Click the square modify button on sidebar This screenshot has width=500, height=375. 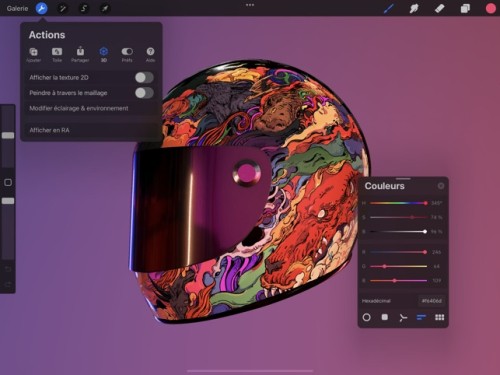(8, 182)
